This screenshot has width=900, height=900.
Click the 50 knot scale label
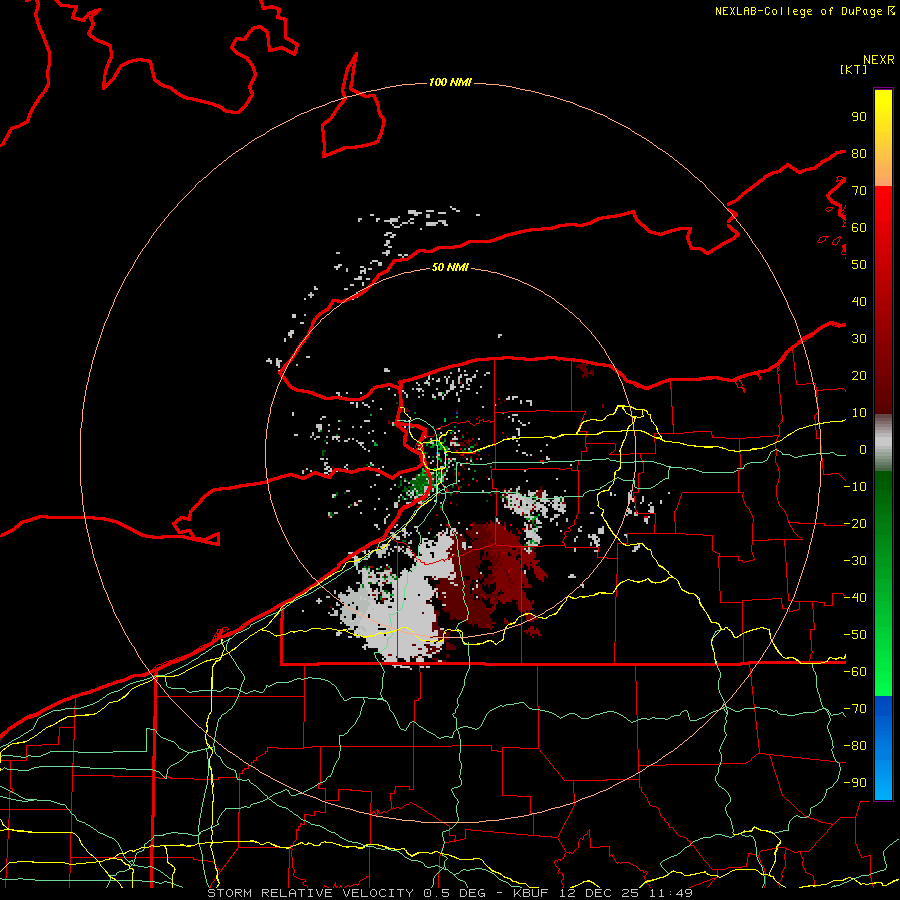click(859, 265)
